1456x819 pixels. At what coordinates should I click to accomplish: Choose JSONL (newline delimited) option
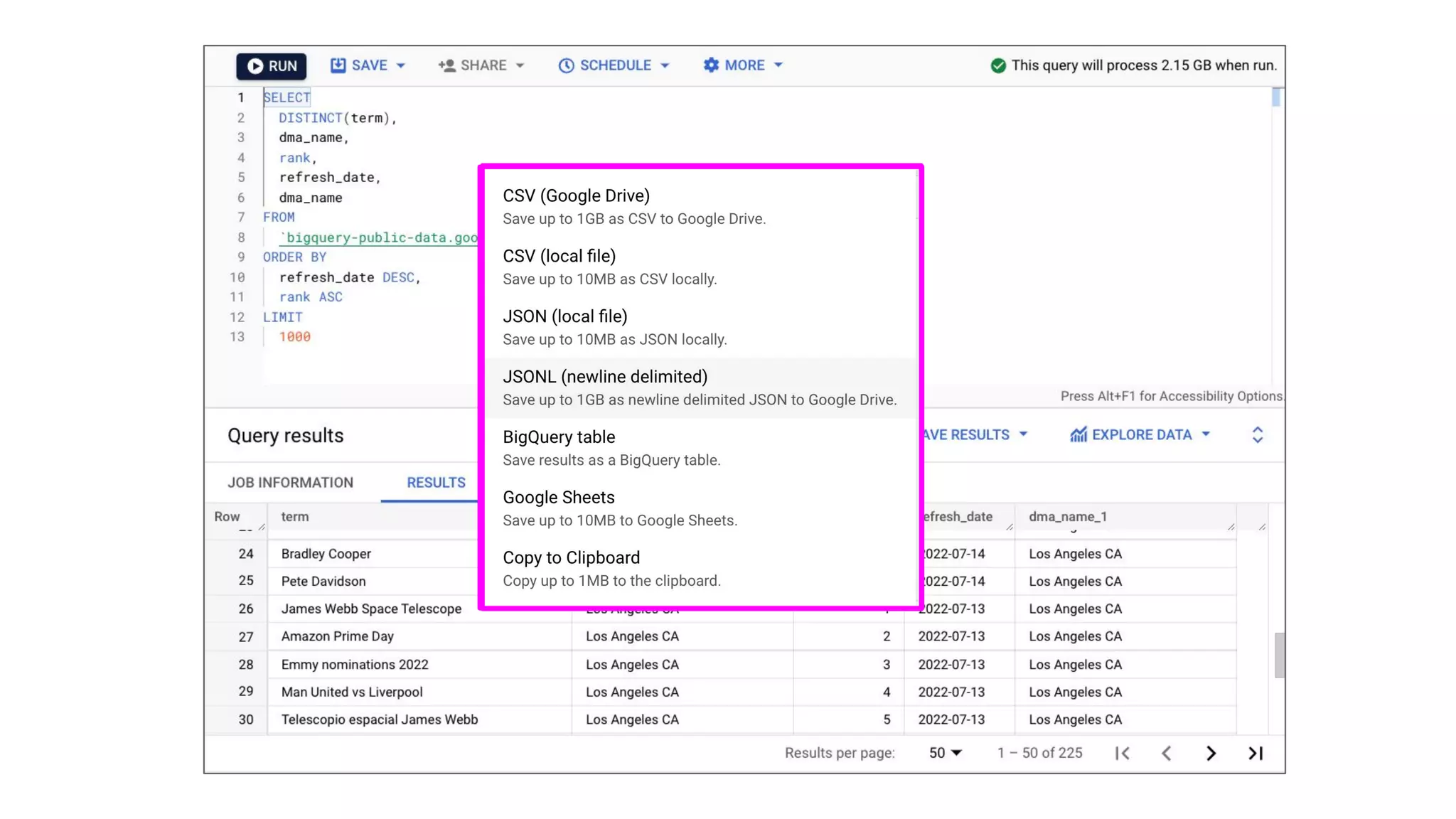[x=700, y=387]
